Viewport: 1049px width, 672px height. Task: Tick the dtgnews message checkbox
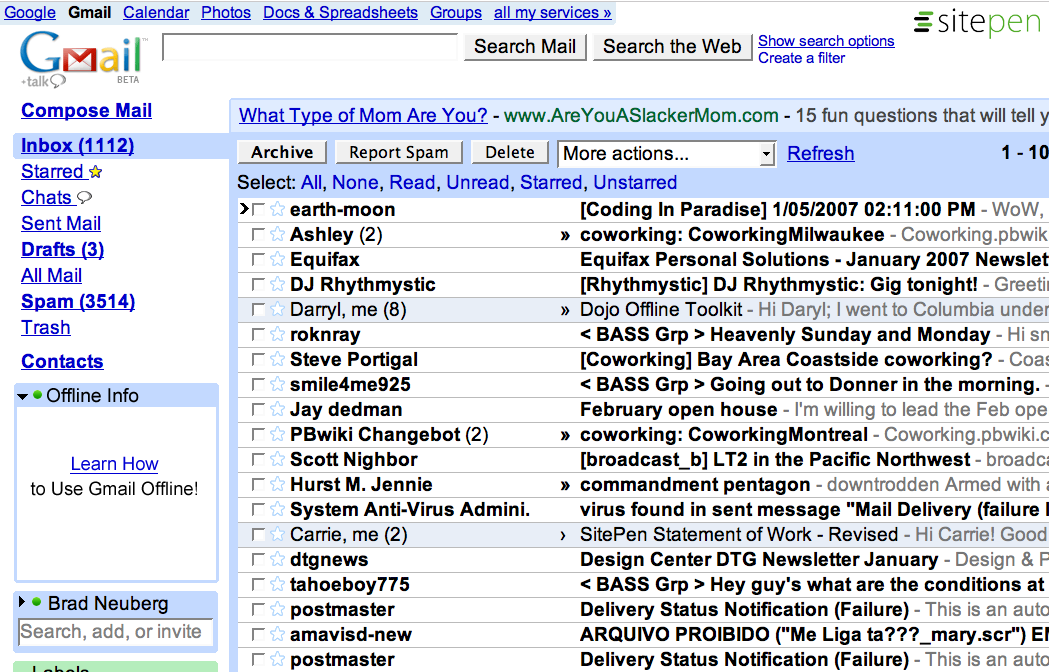click(258, 559)
